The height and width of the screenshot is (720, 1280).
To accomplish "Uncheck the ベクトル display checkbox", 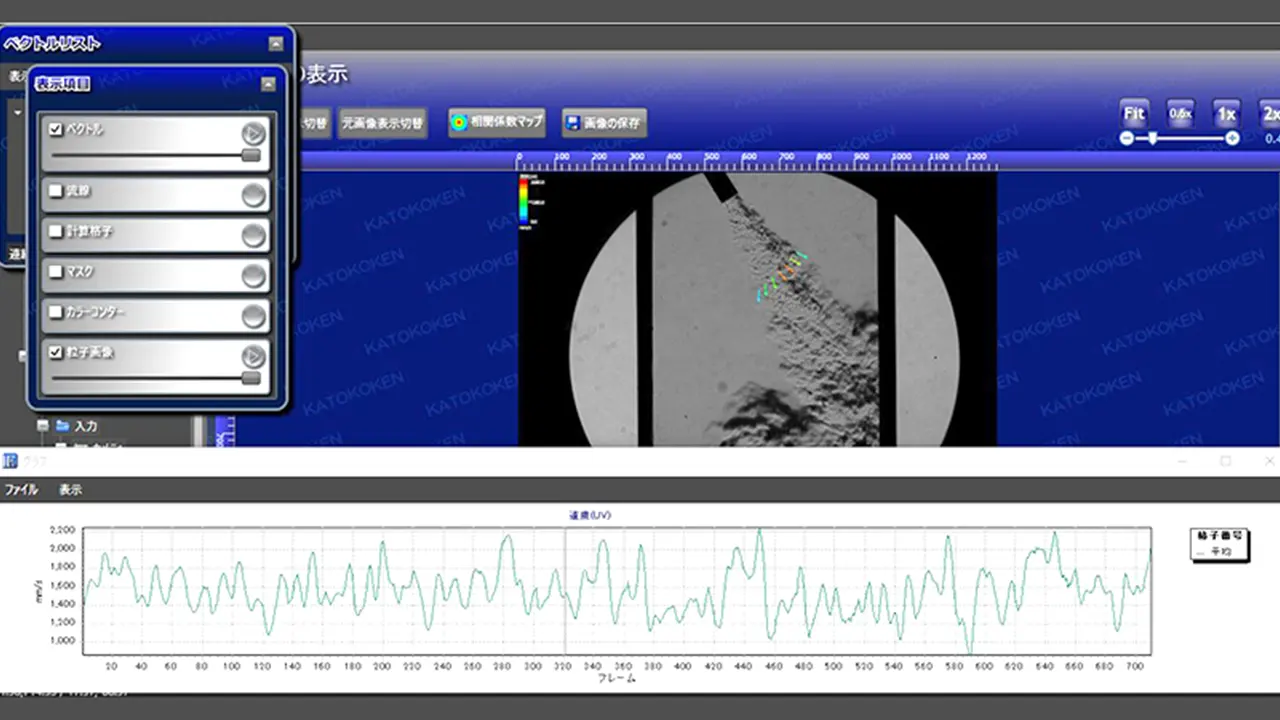I will click(x=56, y=129).
